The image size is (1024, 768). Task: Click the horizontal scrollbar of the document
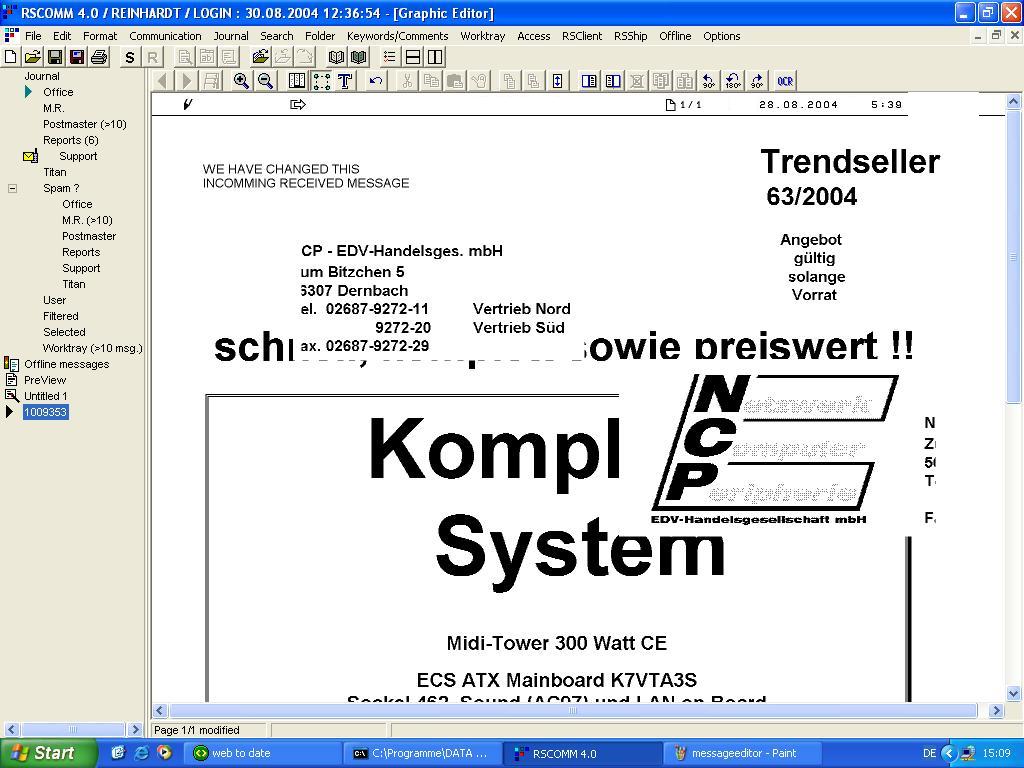(572, 710)
